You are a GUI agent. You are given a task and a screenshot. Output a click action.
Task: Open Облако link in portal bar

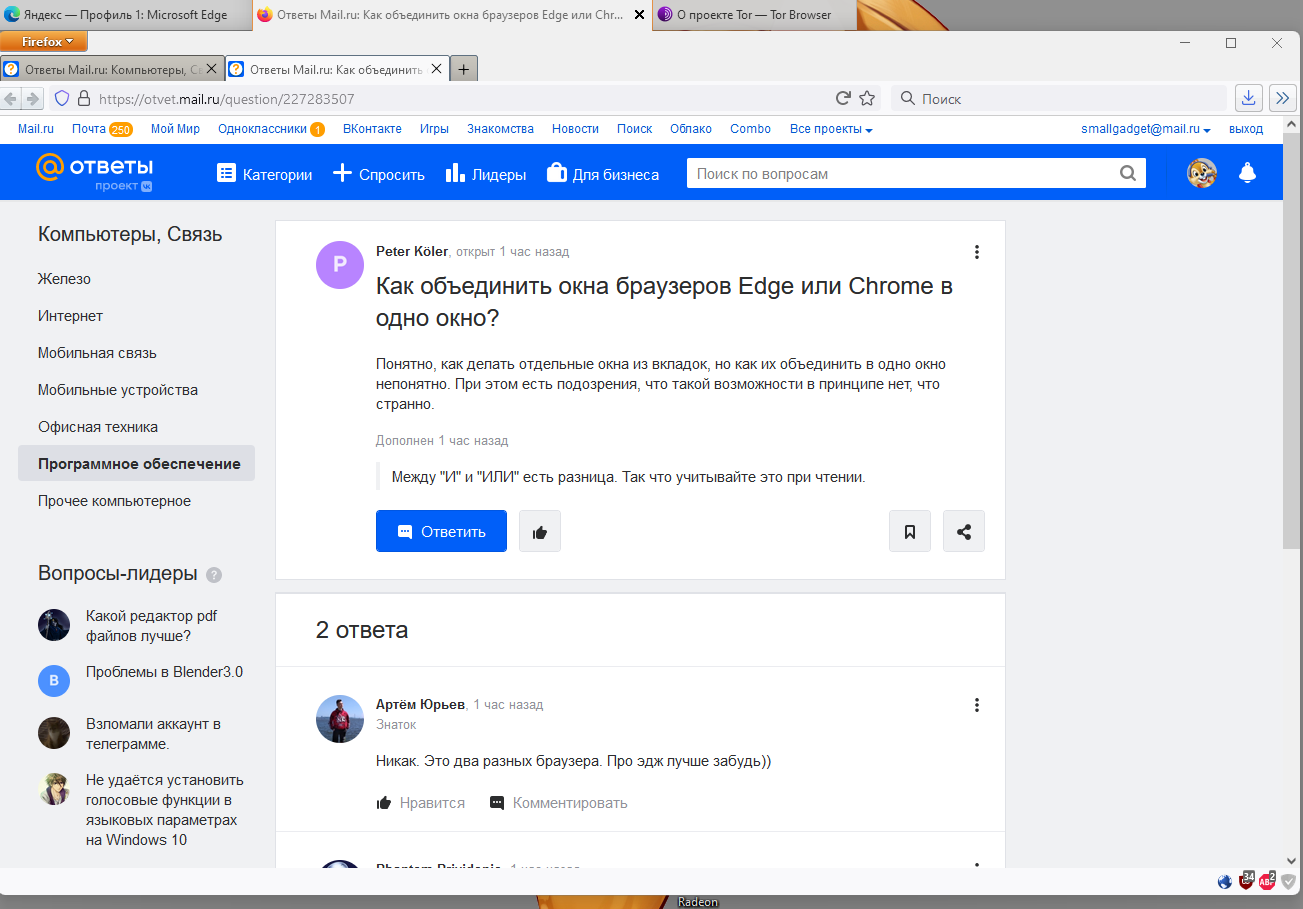click(691, 129)
